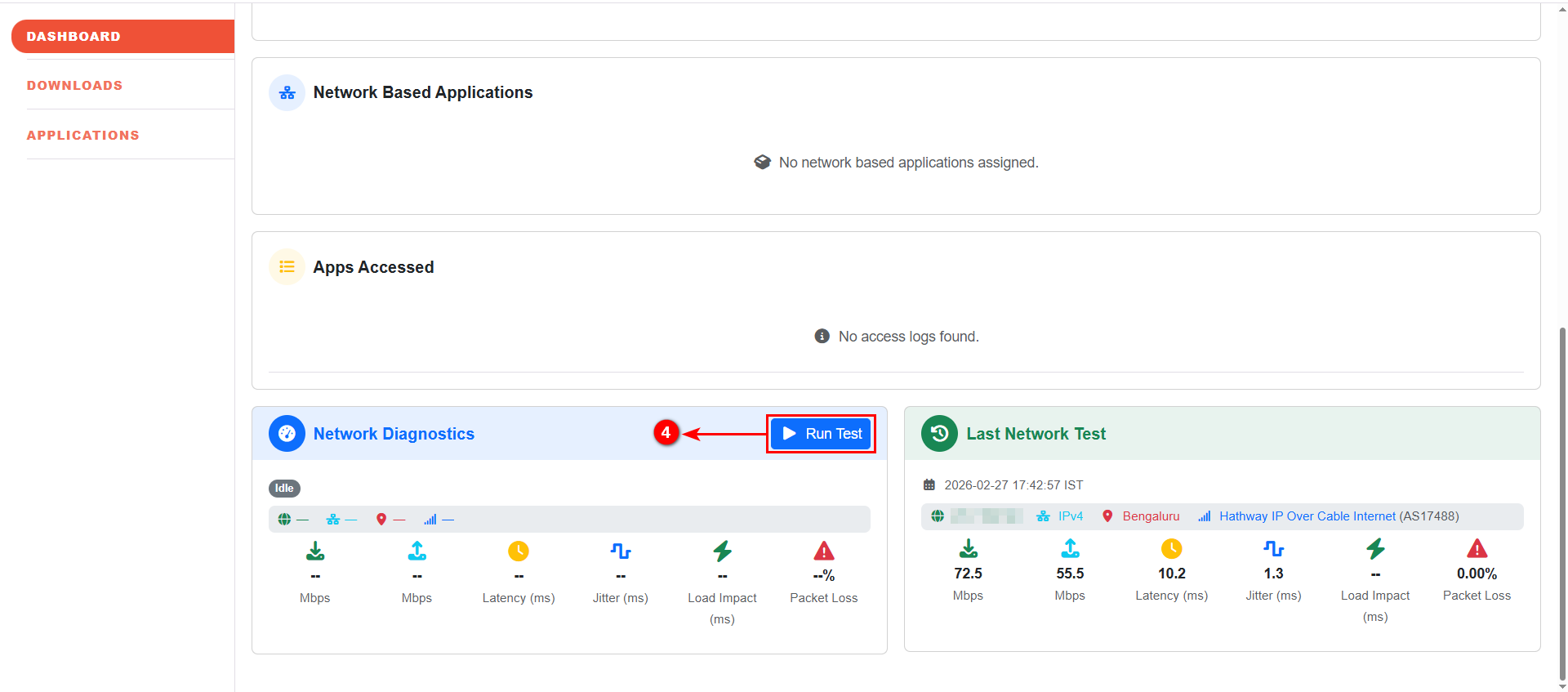Click the Run Test button
This screenshot has width=1568, height=692.
[x=822, y=434]
